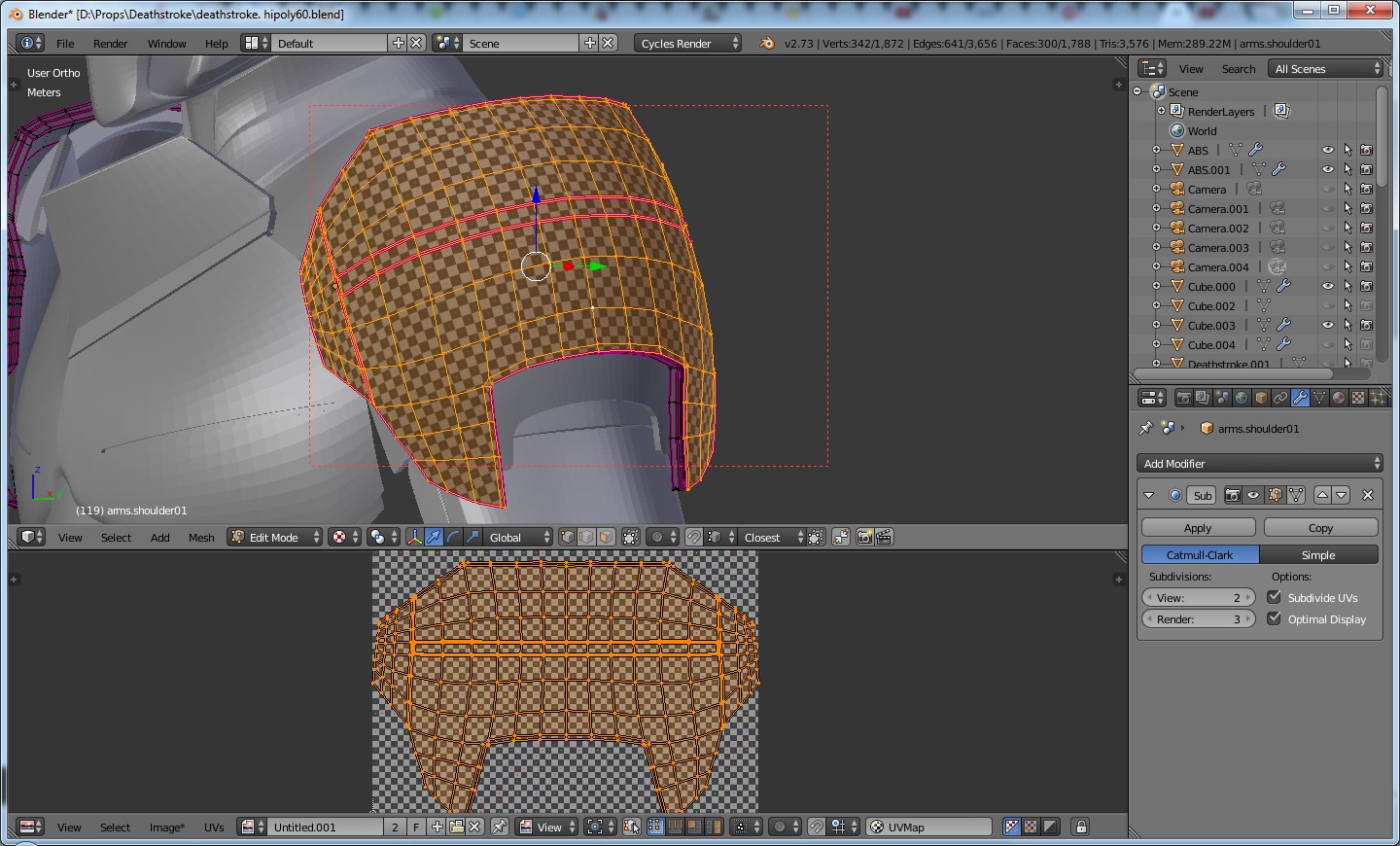Toggle visibility eye for Cube.000 object
The image size is (1400, 846).
[x=1328, y=286]
